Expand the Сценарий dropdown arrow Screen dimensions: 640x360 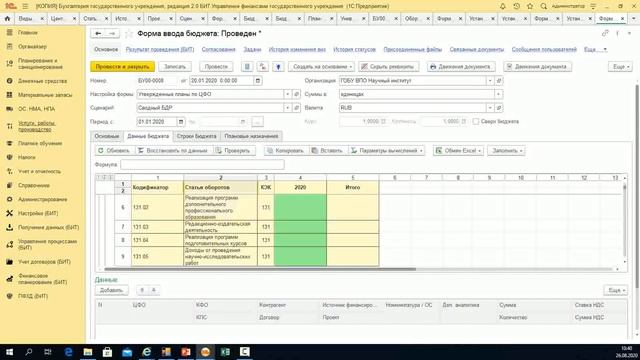point(288,108)
